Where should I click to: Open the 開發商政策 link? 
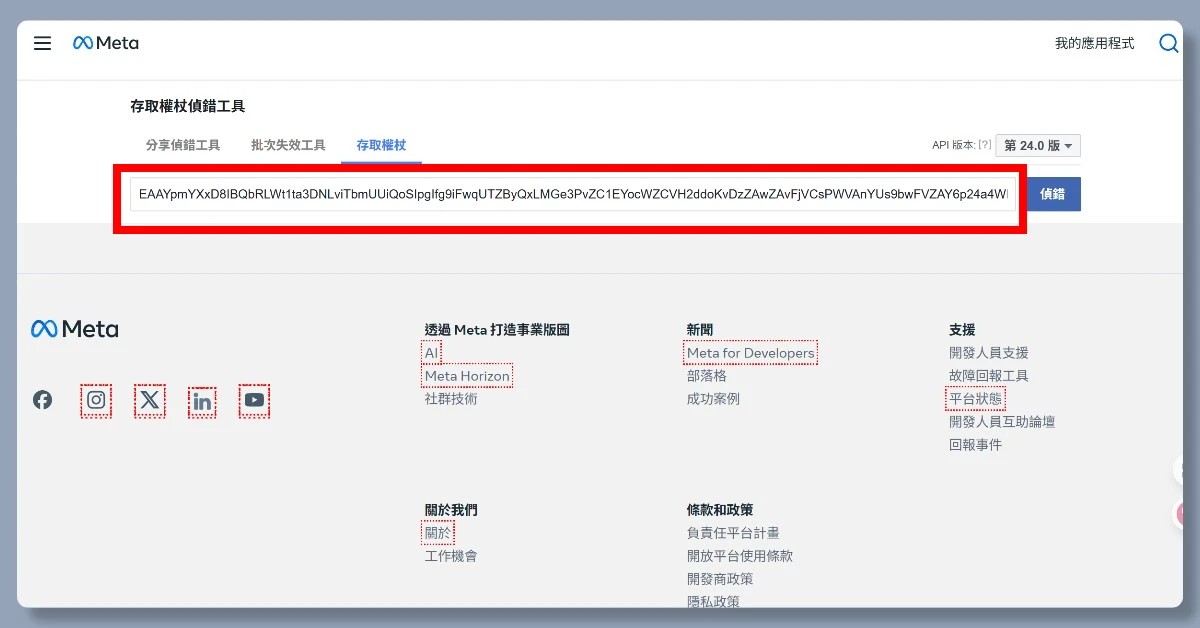pyautogui.click(x=720, y=579)
